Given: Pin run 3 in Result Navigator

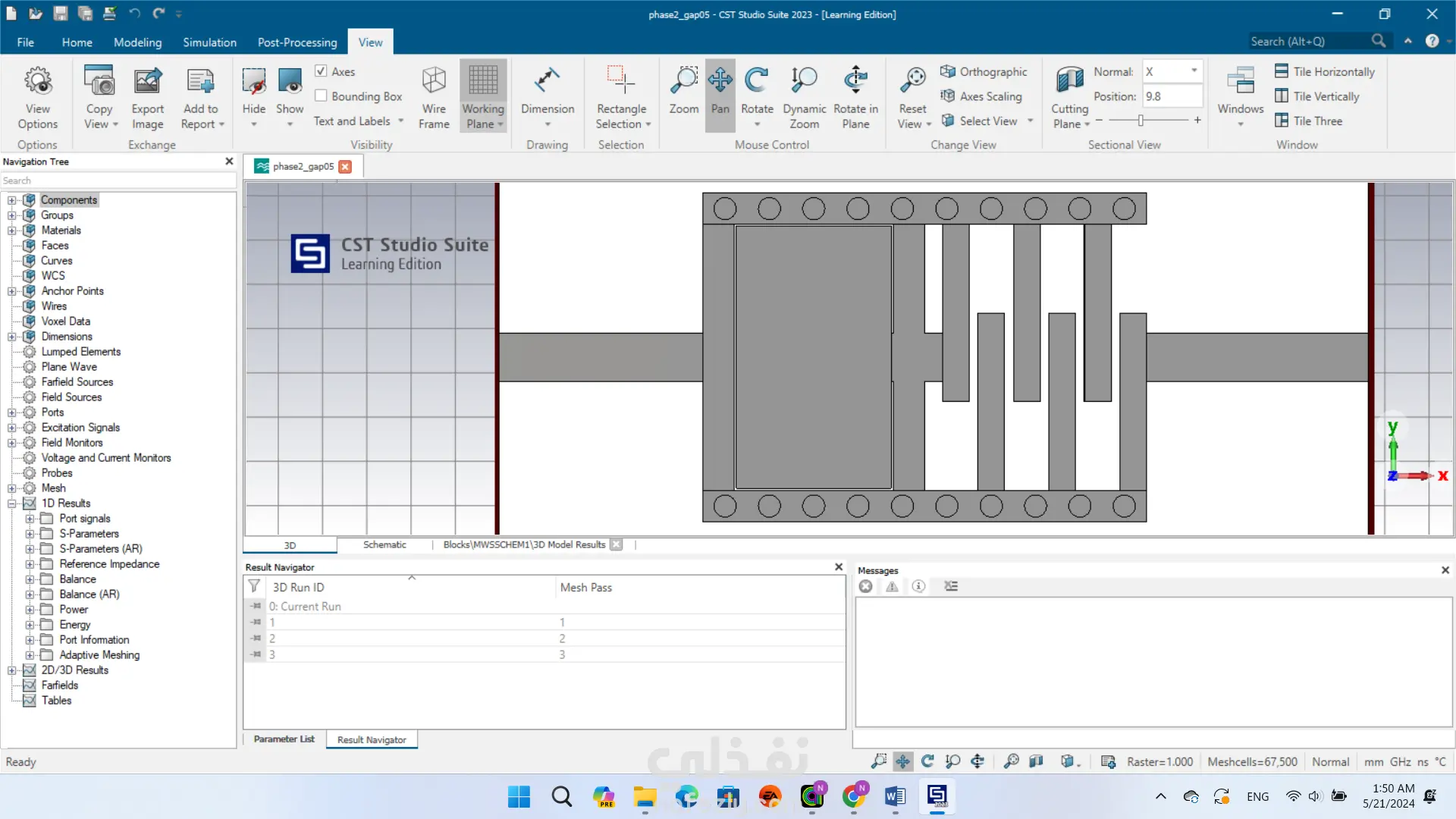Looking at the screenshot, I should 256,654.
